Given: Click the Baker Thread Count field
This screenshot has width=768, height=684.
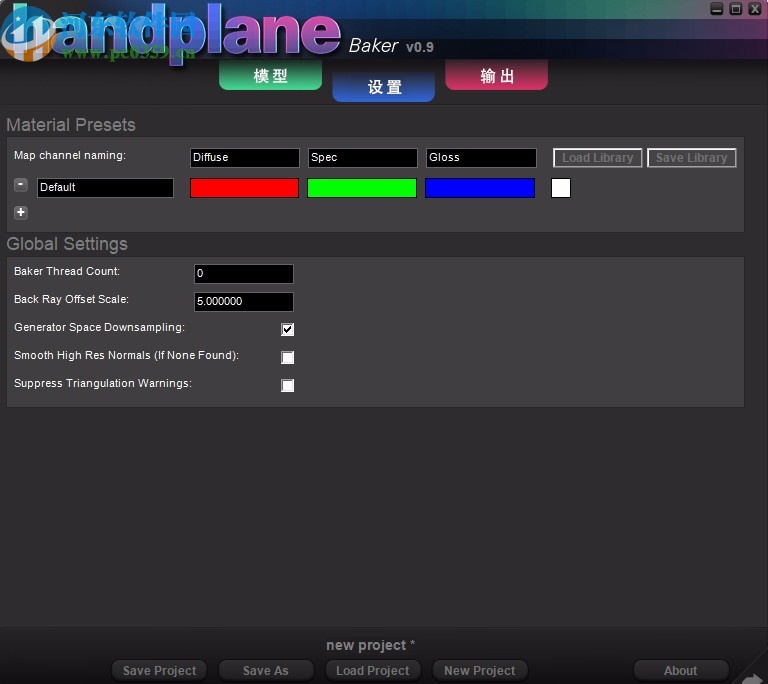Looking at the screenshot, I should pos(244,273).
